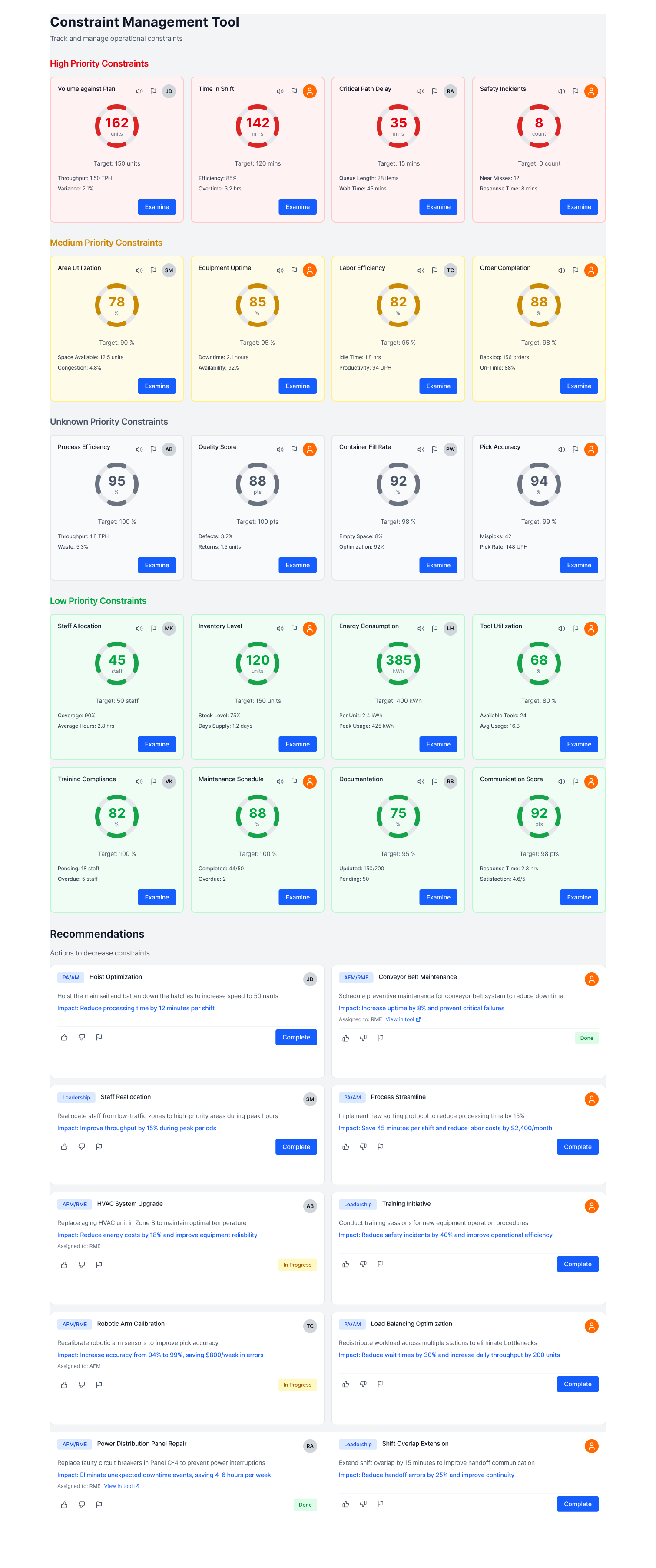The height and width of the screenshot is (1568, 656).
Task: Open View in tool link for Power Distribution Panel Repair
Action: point(122,1486)
